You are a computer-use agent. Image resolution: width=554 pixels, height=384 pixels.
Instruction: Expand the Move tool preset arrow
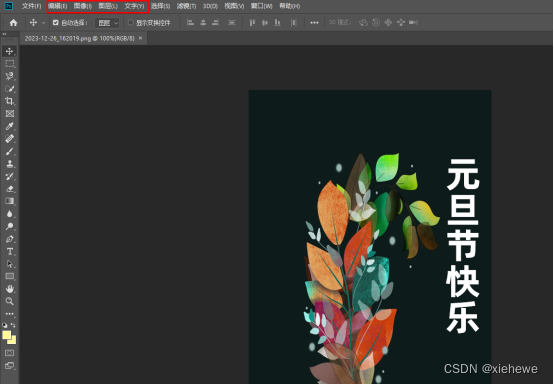pyautogui.click(x=43, y=23)
